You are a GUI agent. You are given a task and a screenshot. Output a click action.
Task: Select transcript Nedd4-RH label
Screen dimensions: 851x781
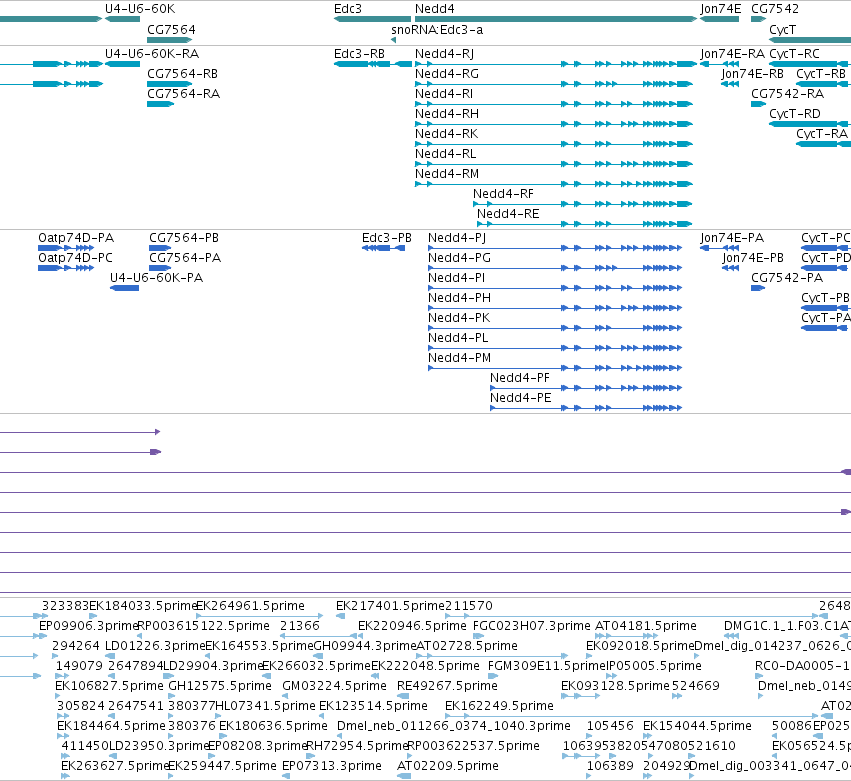click(447, 114)
